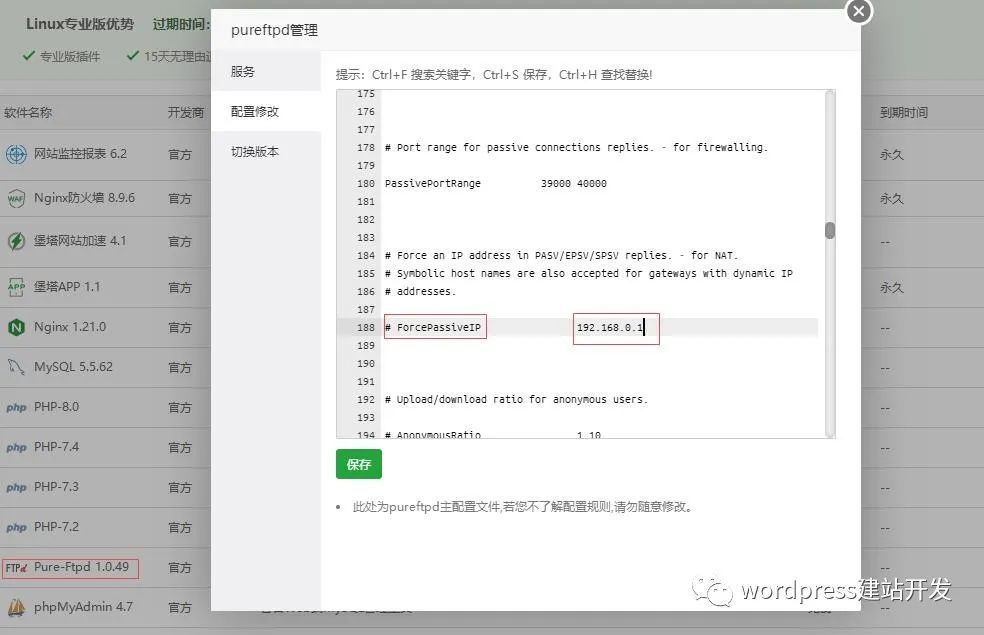Click the '# Port range for passive connections' comment

point(576,147)
